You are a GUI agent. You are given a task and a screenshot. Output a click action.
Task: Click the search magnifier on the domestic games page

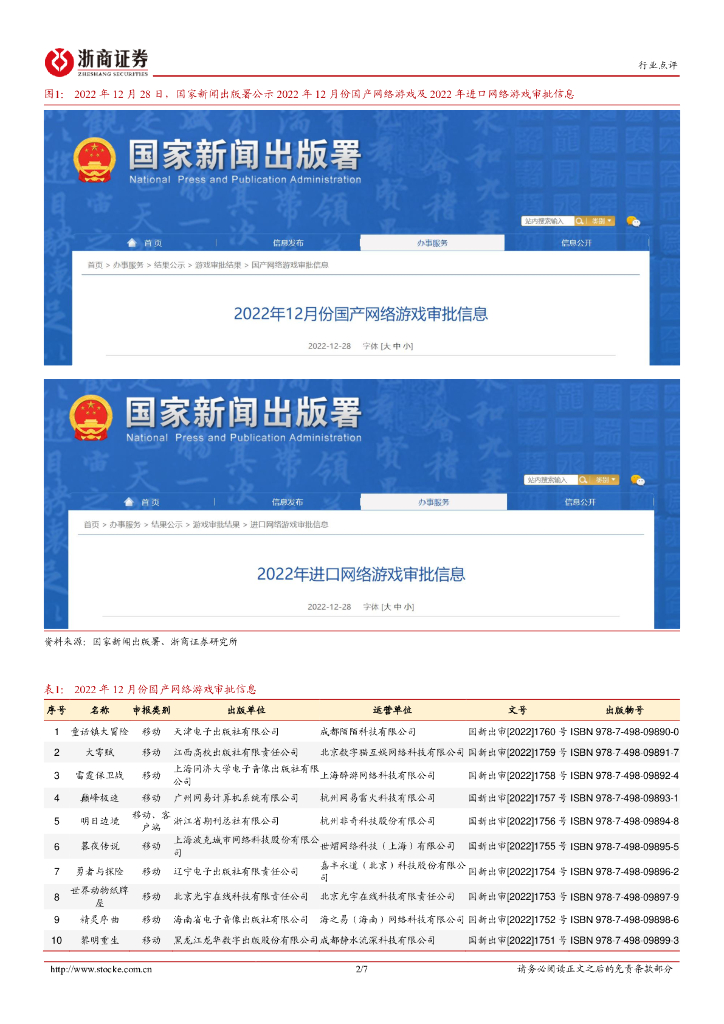tap(580, 221)
